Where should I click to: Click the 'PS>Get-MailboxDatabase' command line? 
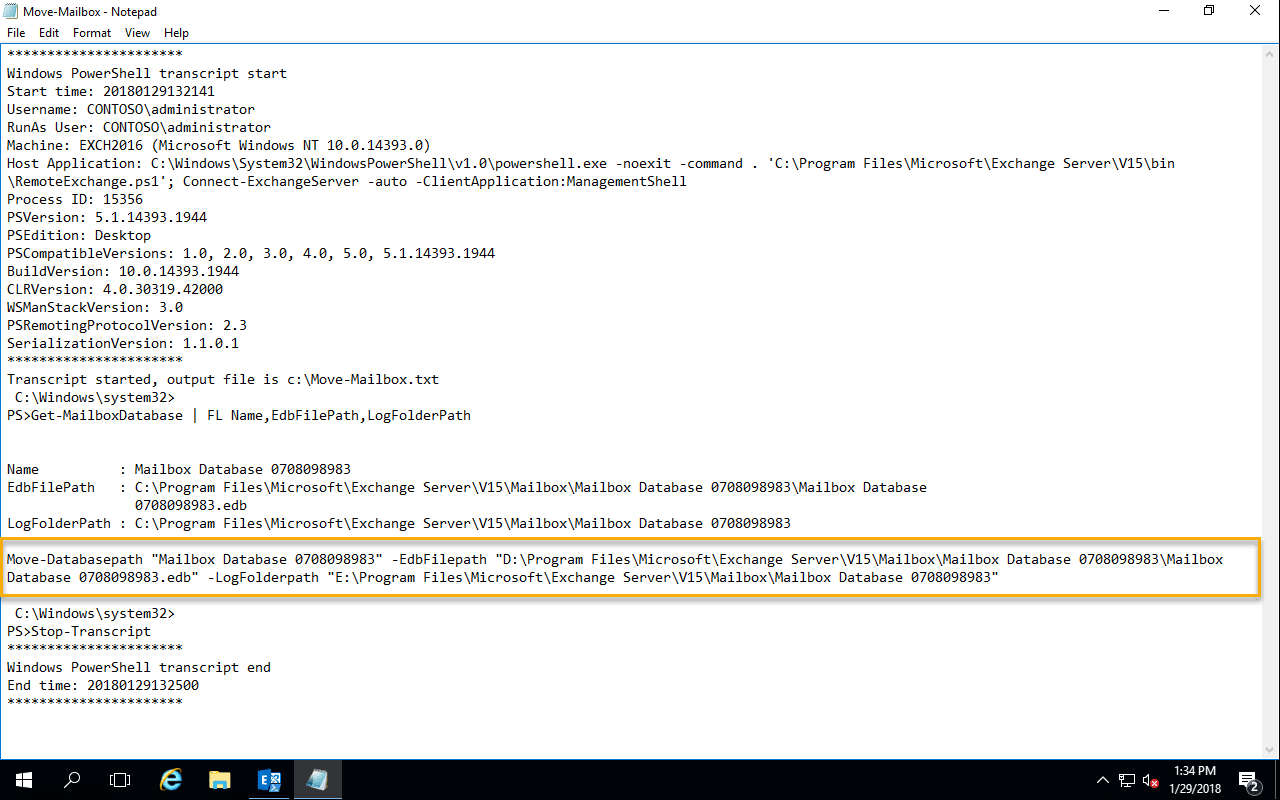[x=239, y=415]
